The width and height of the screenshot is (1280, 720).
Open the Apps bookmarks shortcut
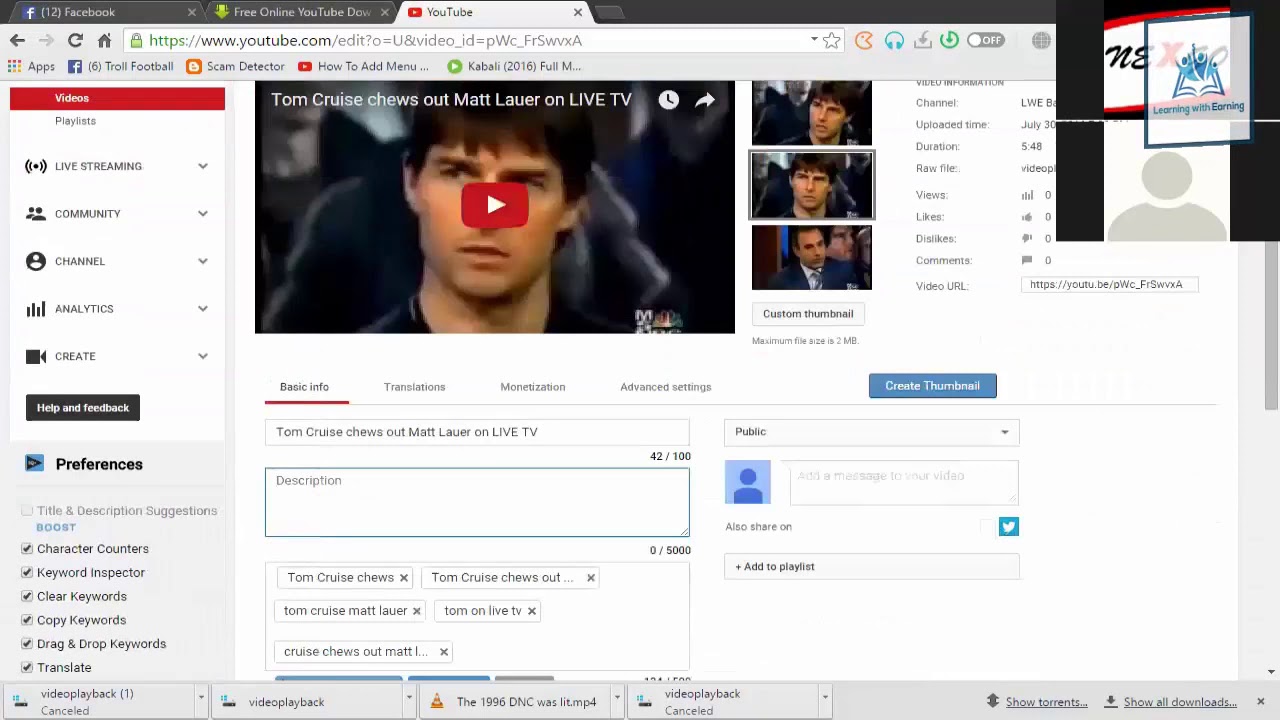click(31, 66)
